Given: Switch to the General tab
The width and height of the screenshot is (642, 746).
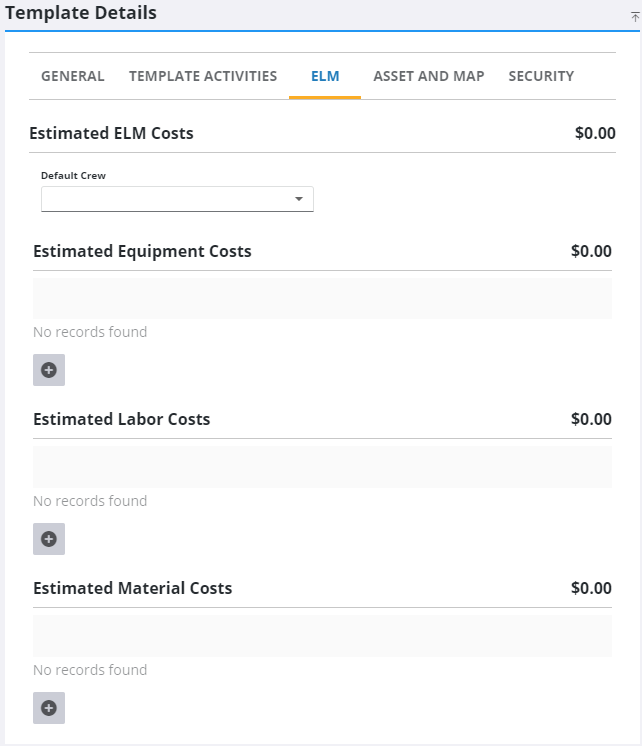Looking at the screenshot, I should click(73, 76).
